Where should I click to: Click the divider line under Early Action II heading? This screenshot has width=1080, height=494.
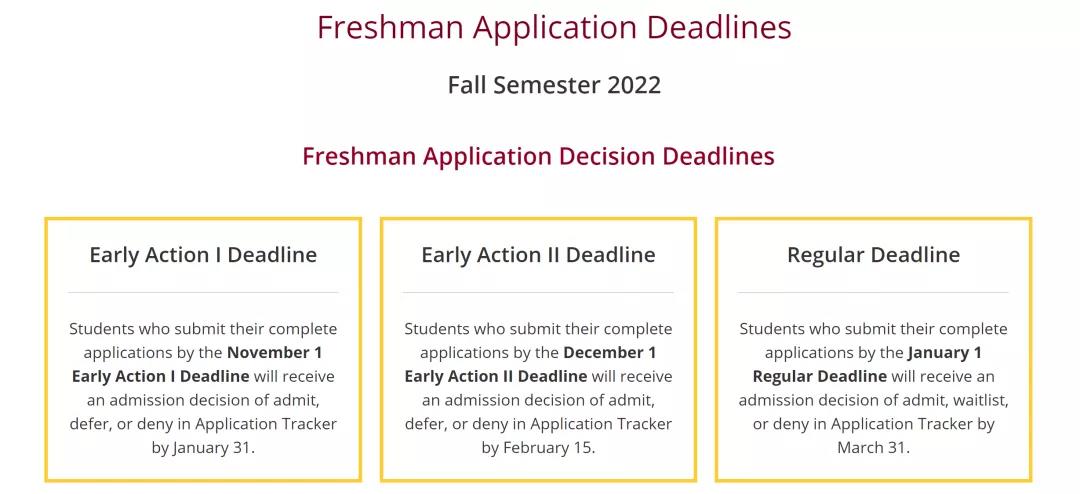pyautogui.click(x=538, y=292)
